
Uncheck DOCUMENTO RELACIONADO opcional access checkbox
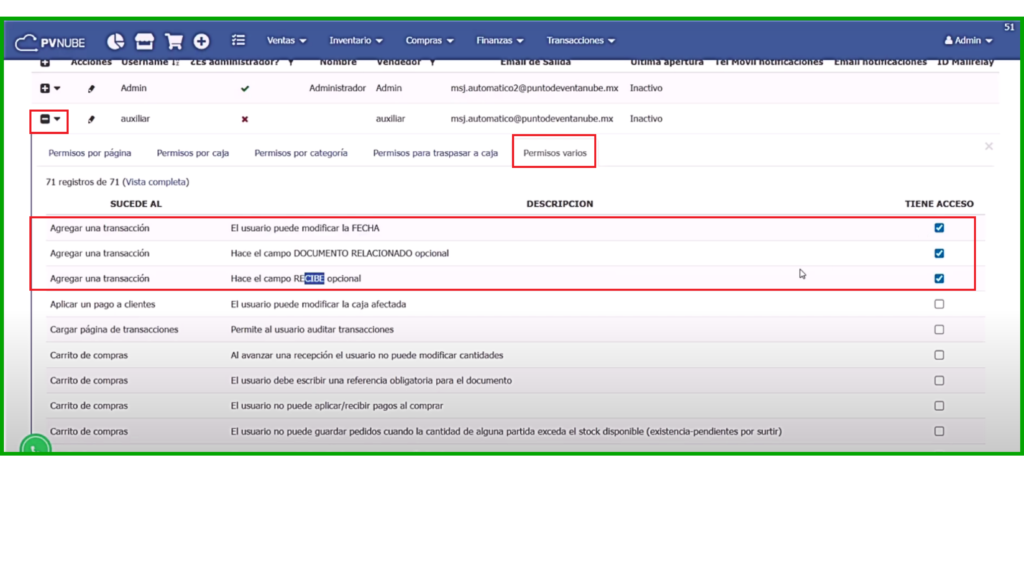[939, 253]
